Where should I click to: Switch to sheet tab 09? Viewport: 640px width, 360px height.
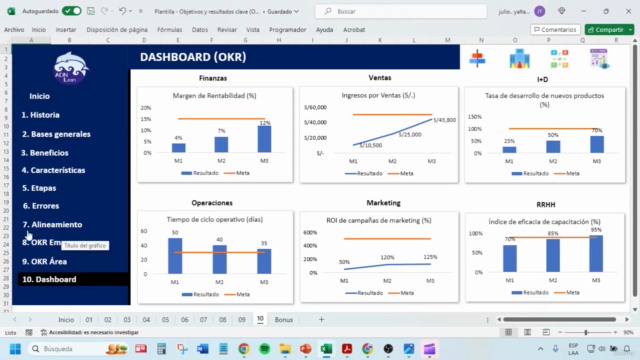[x=242, y=320]
